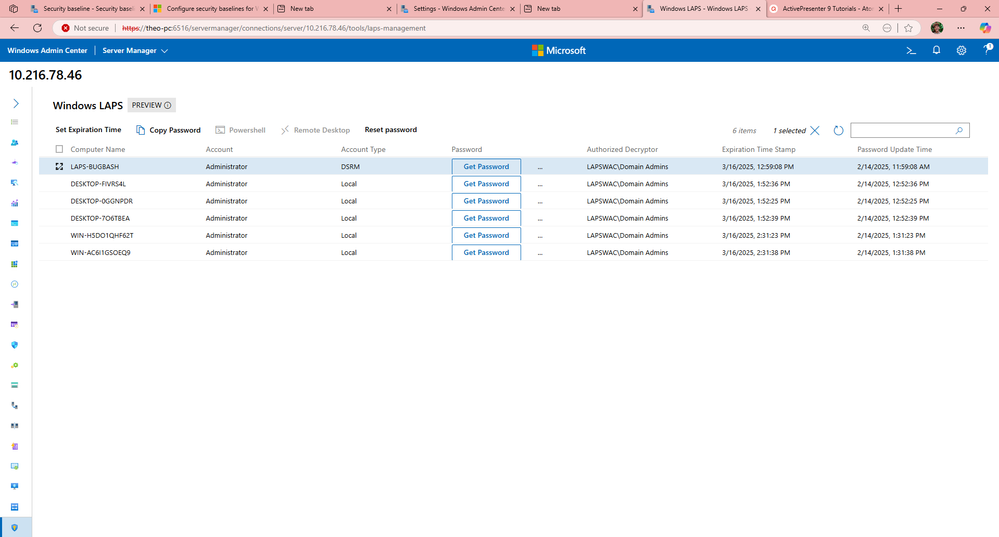Screen dimensions: 999x537
Task: Open the PowerShell console icon in header
Action: pos(911,50)
